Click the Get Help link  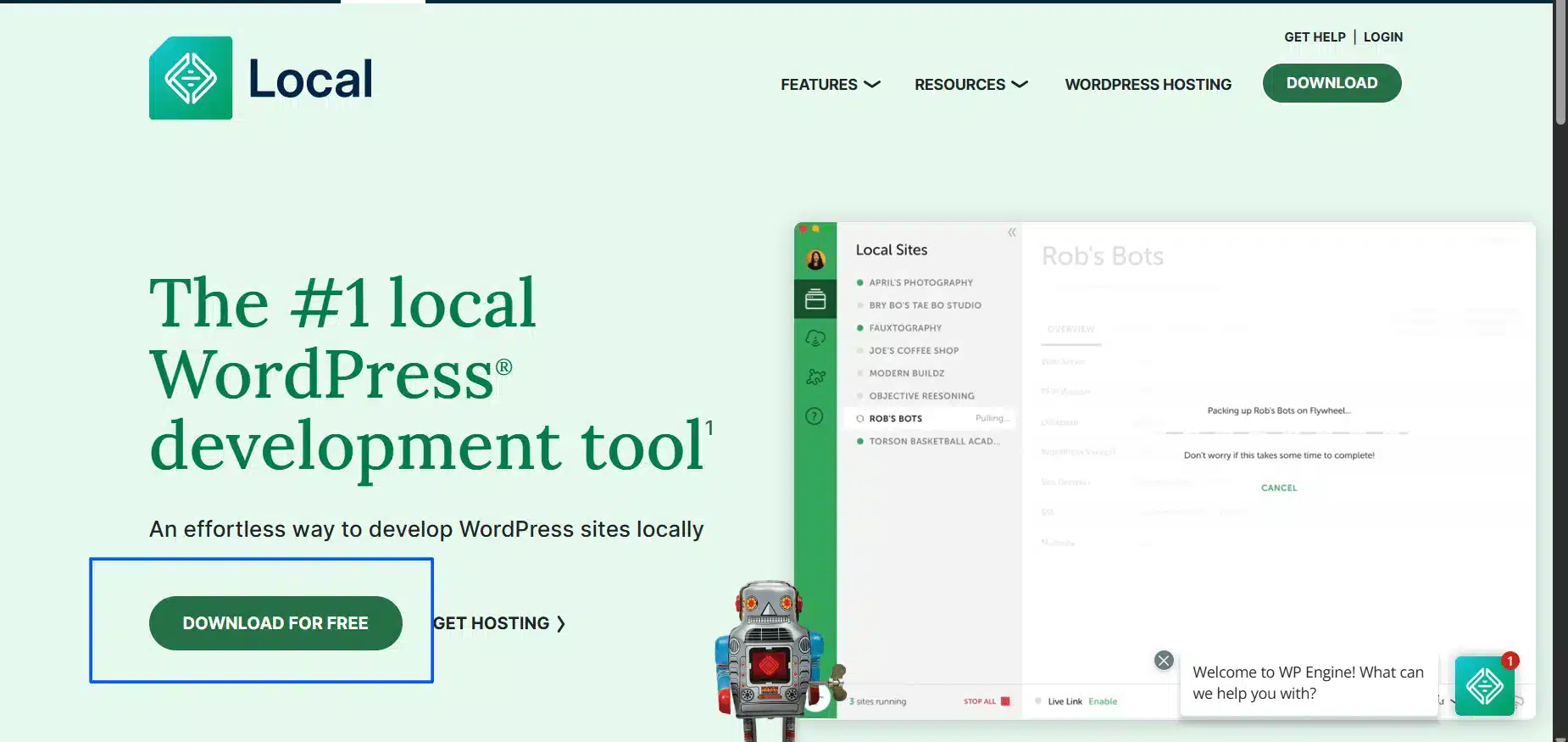click(x=1315, y=37)
